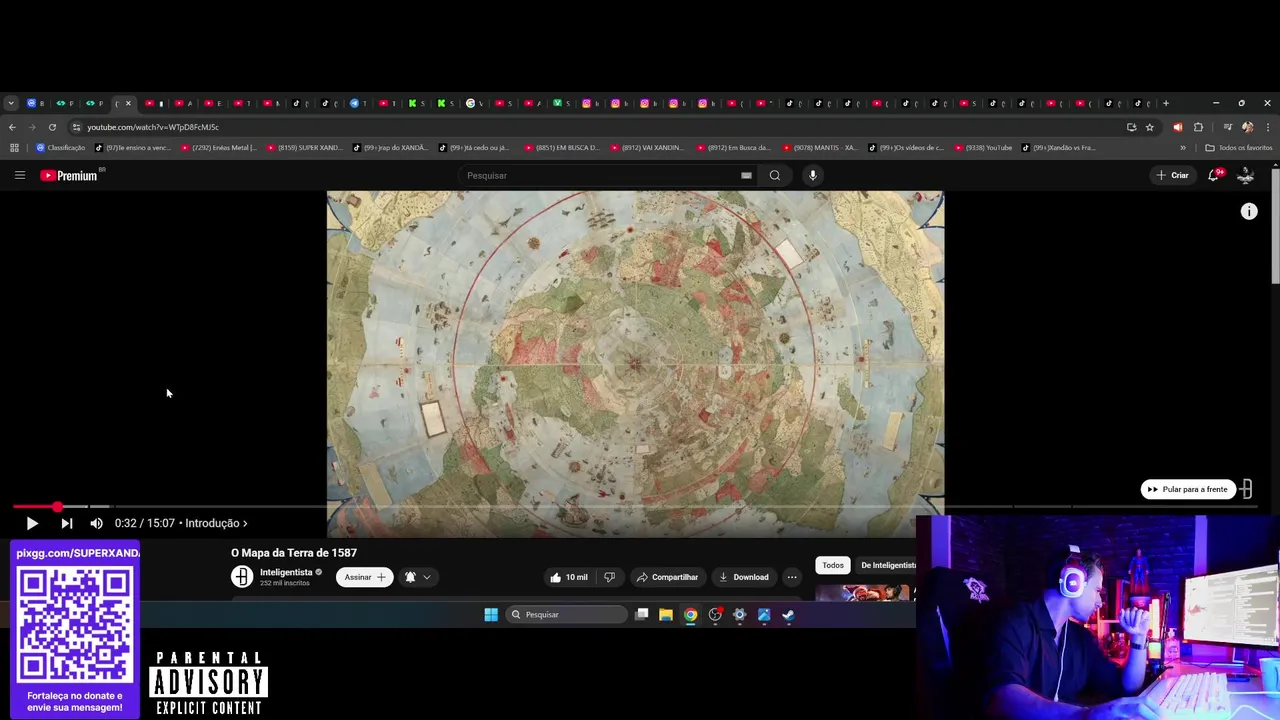The image size is (1280, 720).
Task: Click the taskbar Pesquisar search box
Action: 565,615
